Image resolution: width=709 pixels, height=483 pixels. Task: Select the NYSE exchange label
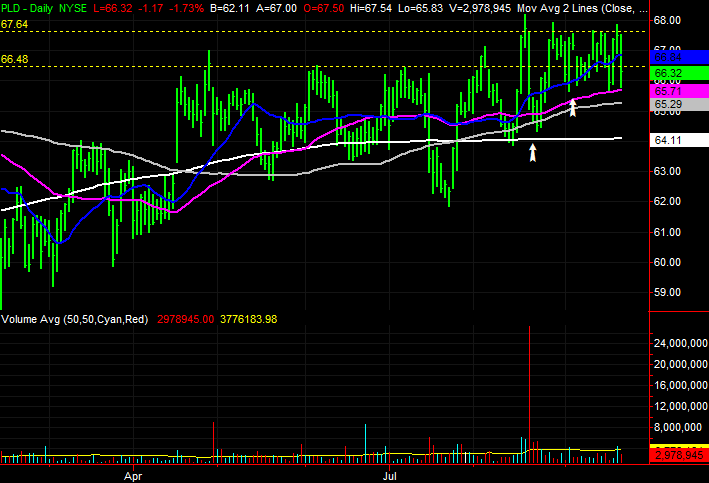click(x=73, y=8)
